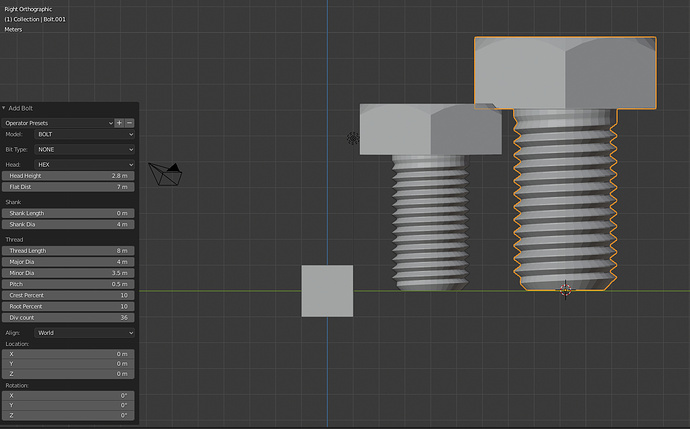Click the Shank Dia field

(68, 224)
